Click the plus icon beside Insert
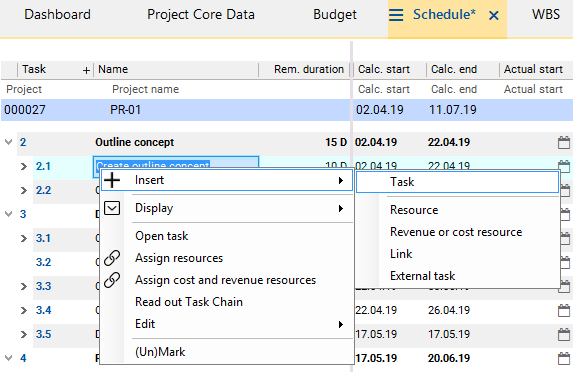 pyautogui.click(x=112, y=180)
